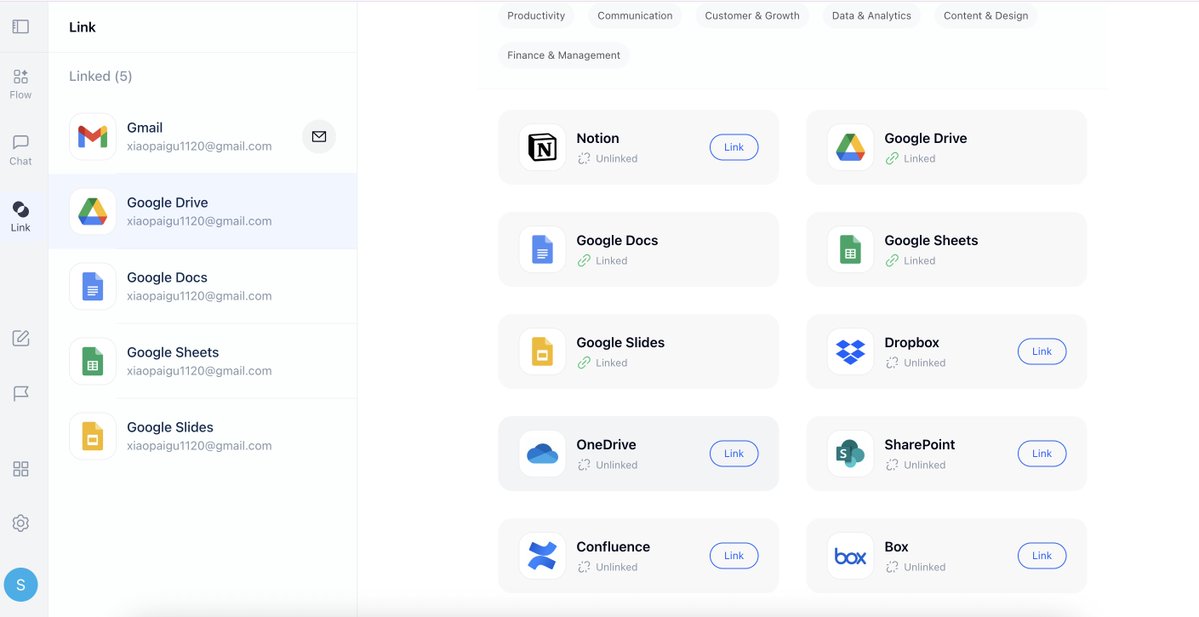Click Google Docs logo in linked list
The image size is (1199, 617).
coord(93,287)
